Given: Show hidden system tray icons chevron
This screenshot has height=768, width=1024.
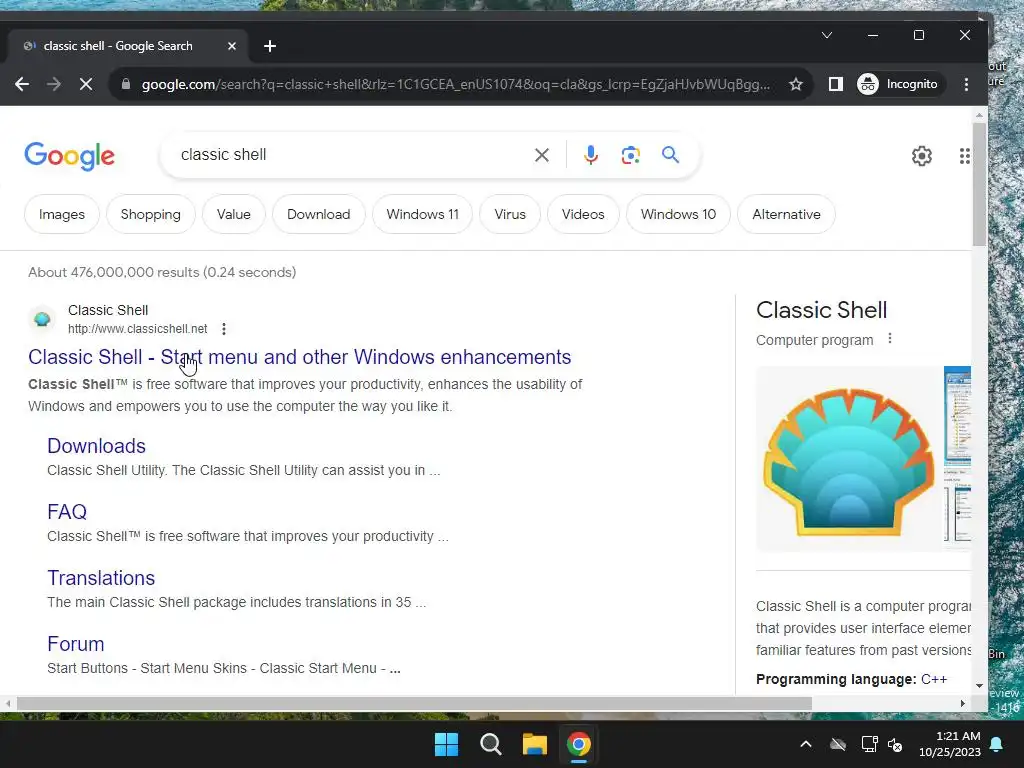Looking at the screenshot, I should point(806,744).
